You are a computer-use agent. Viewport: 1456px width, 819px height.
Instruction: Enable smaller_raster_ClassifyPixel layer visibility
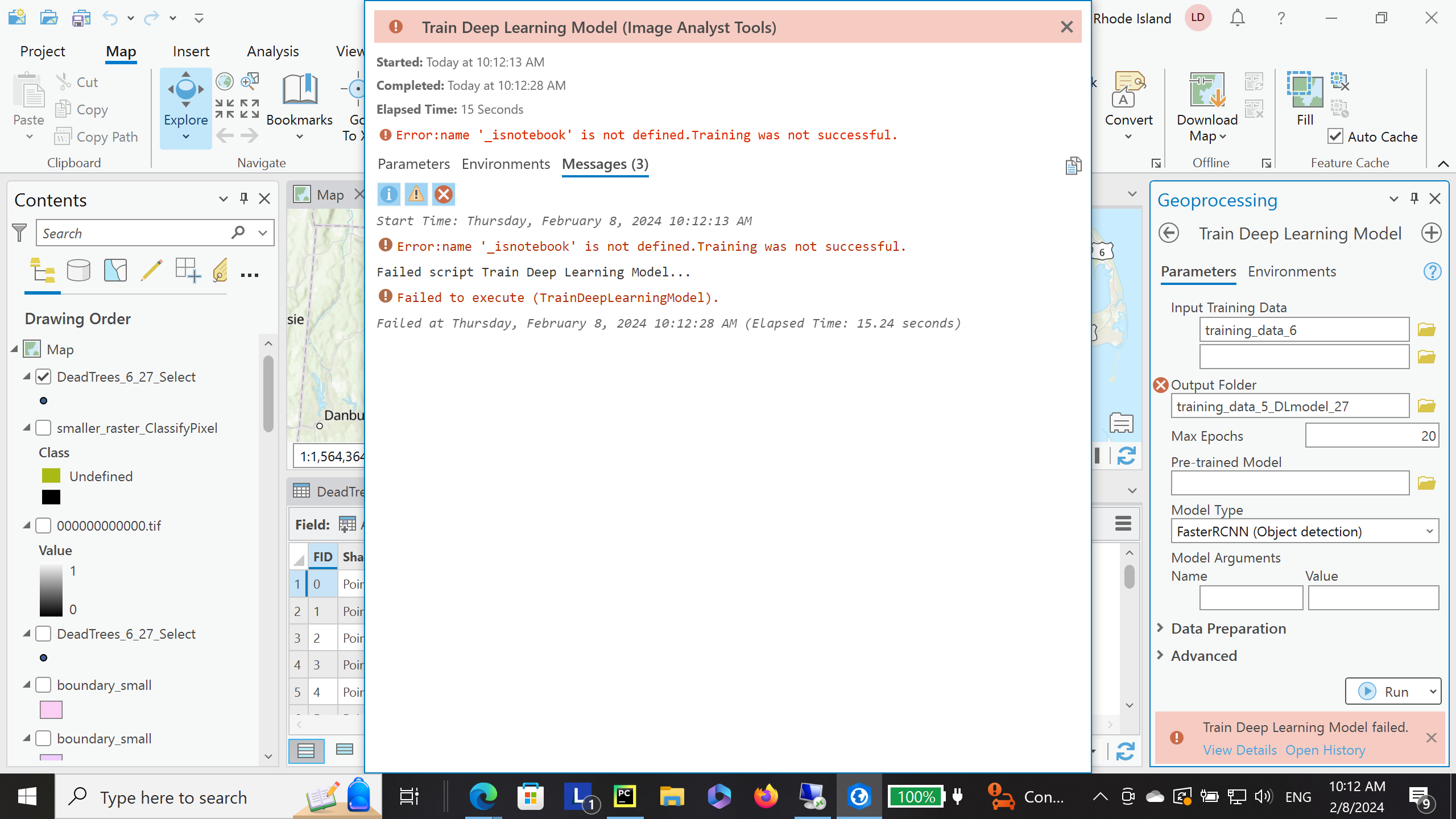[x=44, y=428]
